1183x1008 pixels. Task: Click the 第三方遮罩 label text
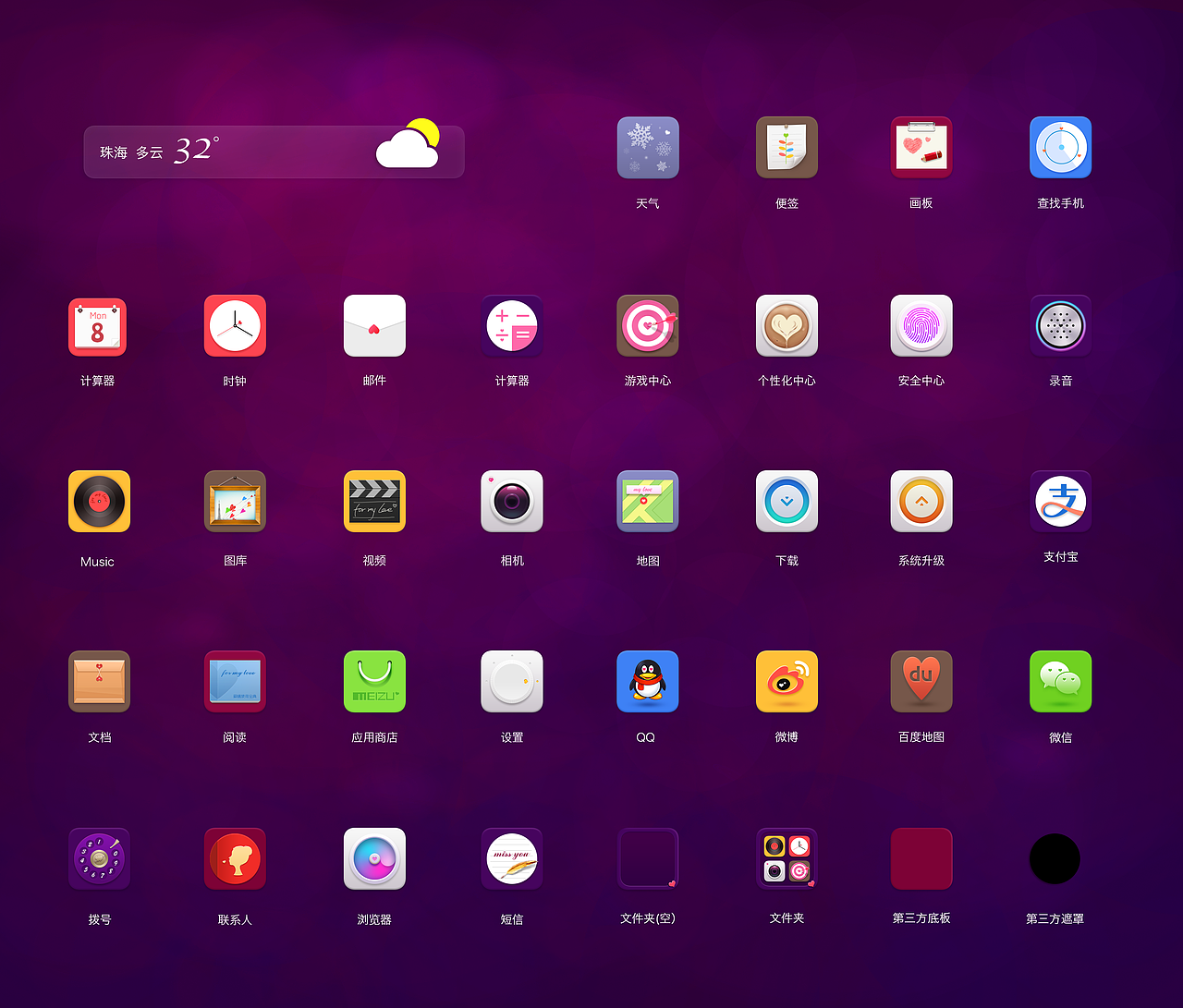coord(1055,919)
